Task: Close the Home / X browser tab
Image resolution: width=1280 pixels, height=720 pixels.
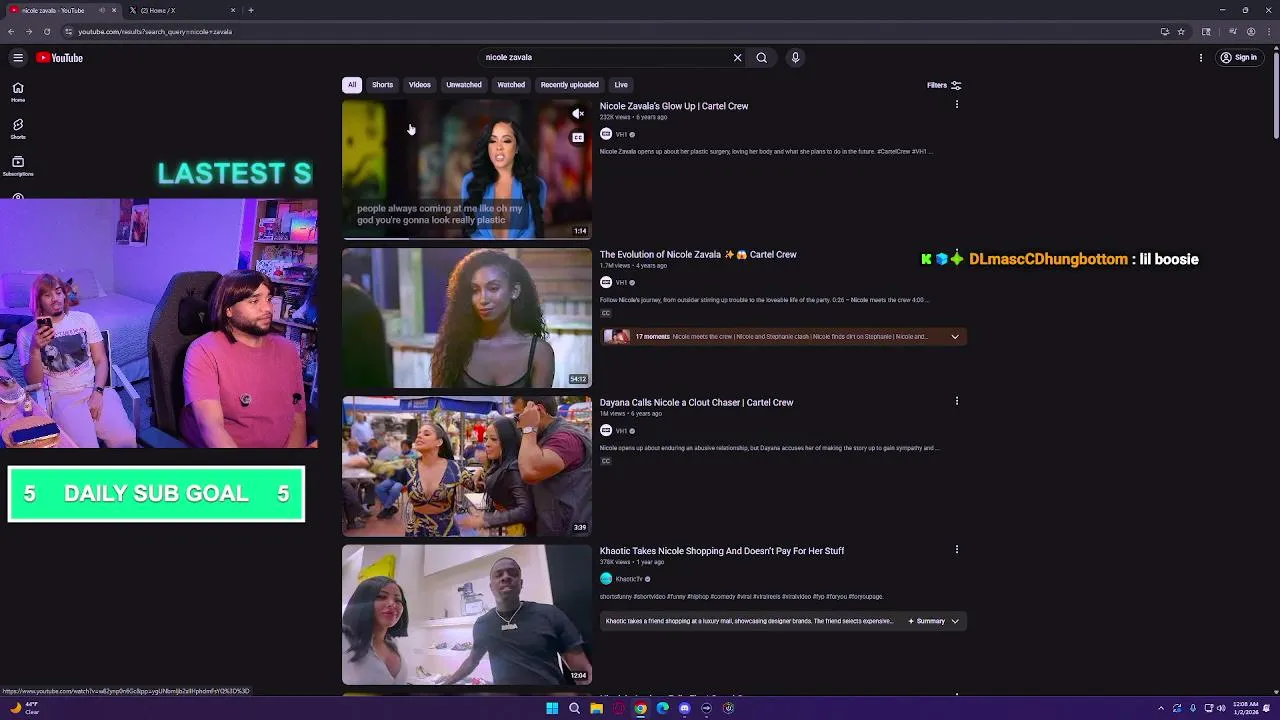Action: coord(233,10)
